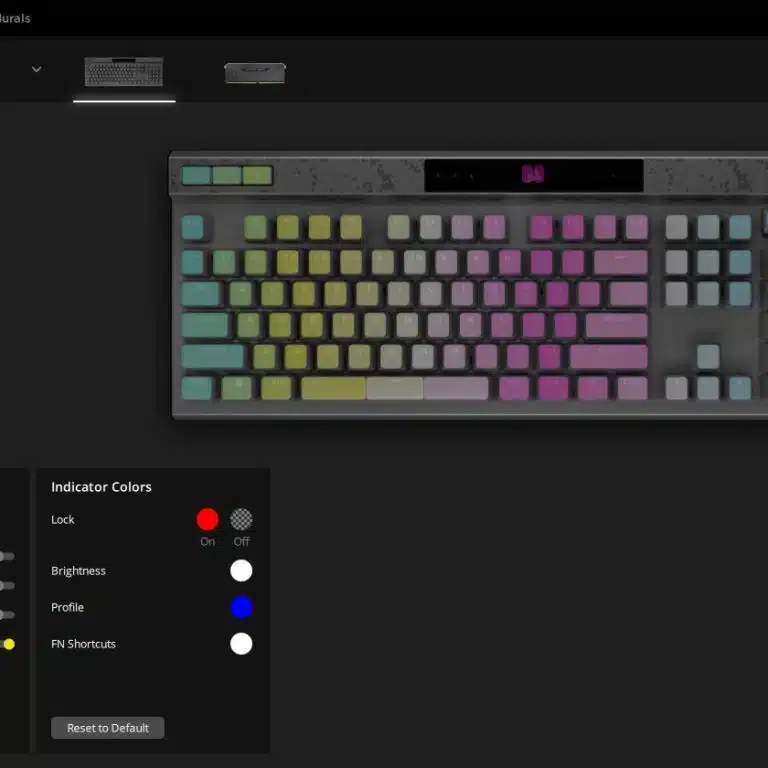Select the left Shift key on the keyboard
The width and height of the screenshot is (768, 768).
(x=212, y=357)
